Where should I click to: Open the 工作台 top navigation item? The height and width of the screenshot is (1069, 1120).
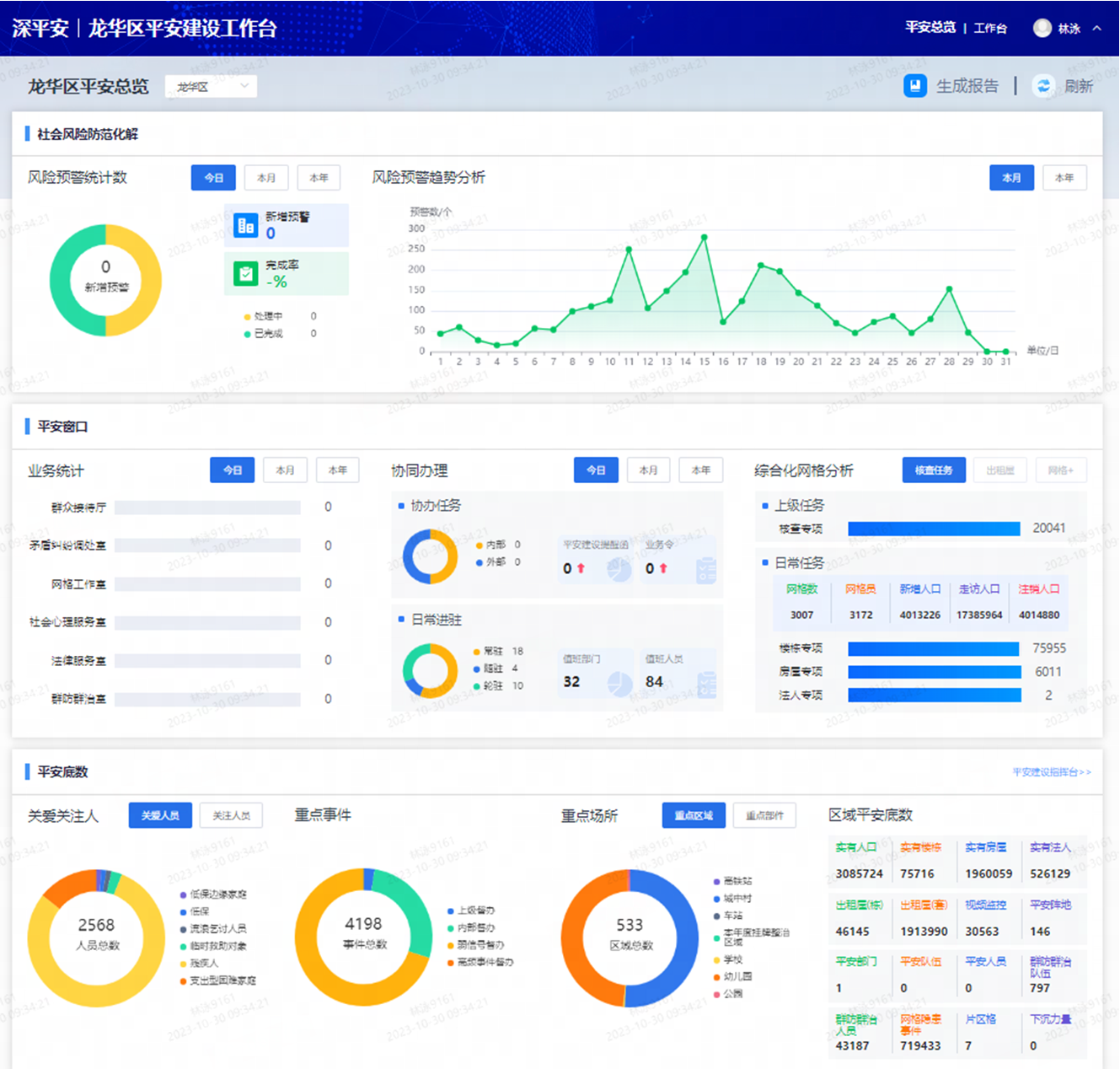click(x=990, y=28)
